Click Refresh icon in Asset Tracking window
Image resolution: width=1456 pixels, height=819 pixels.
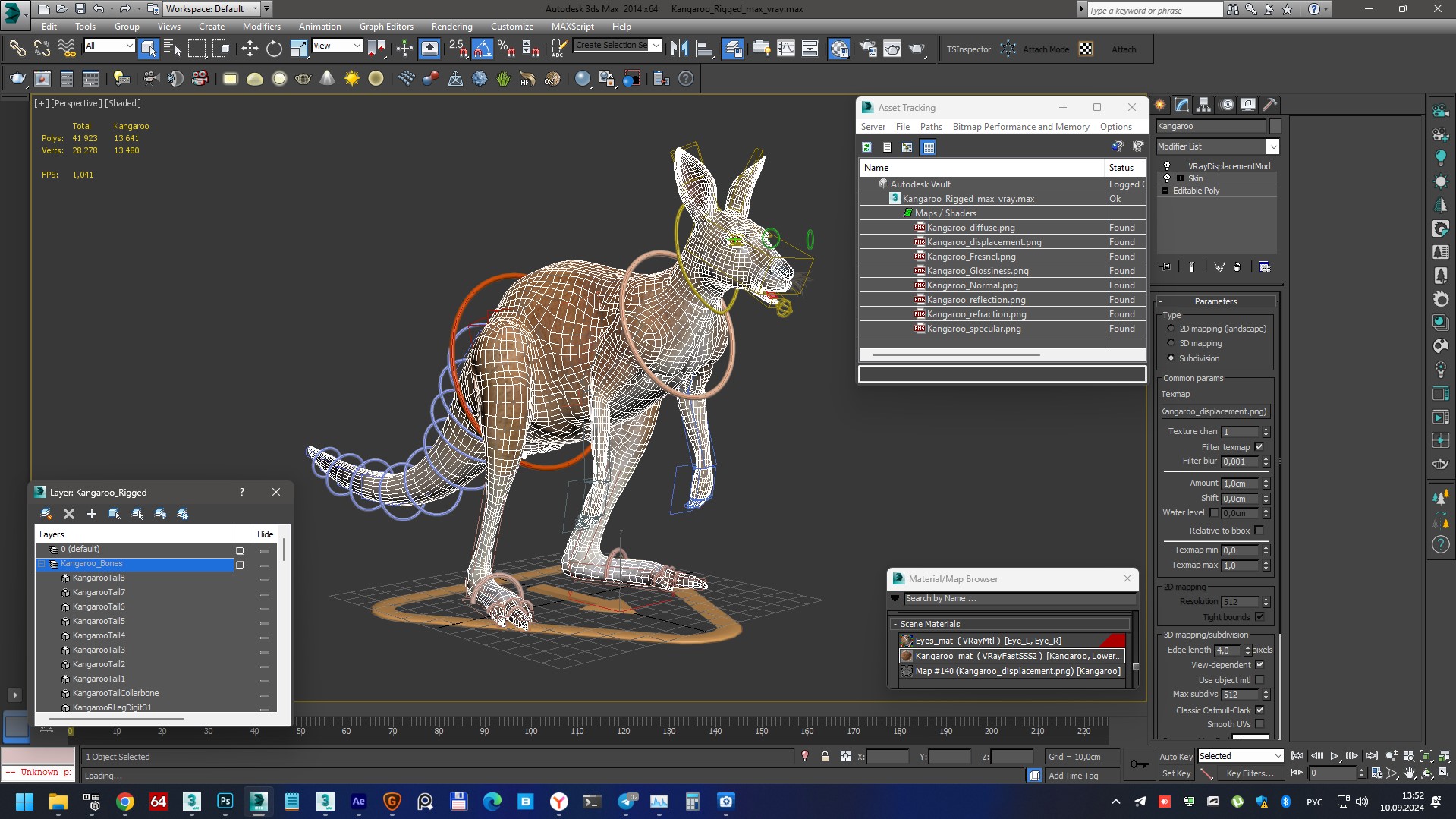click(x=866, y=147)
